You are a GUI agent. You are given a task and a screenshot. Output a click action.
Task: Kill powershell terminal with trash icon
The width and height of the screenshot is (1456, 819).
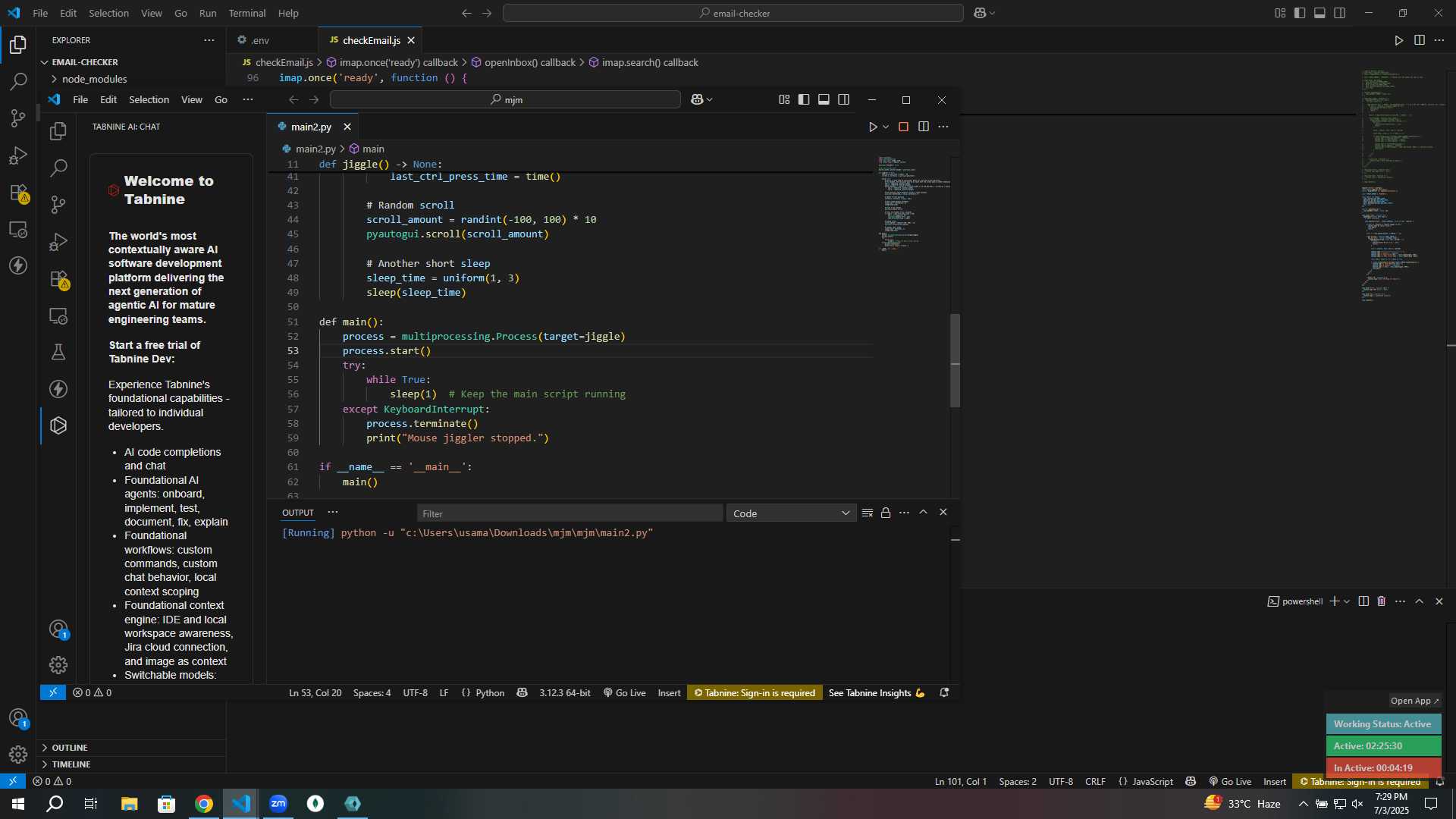click(x=1381, y=601)
